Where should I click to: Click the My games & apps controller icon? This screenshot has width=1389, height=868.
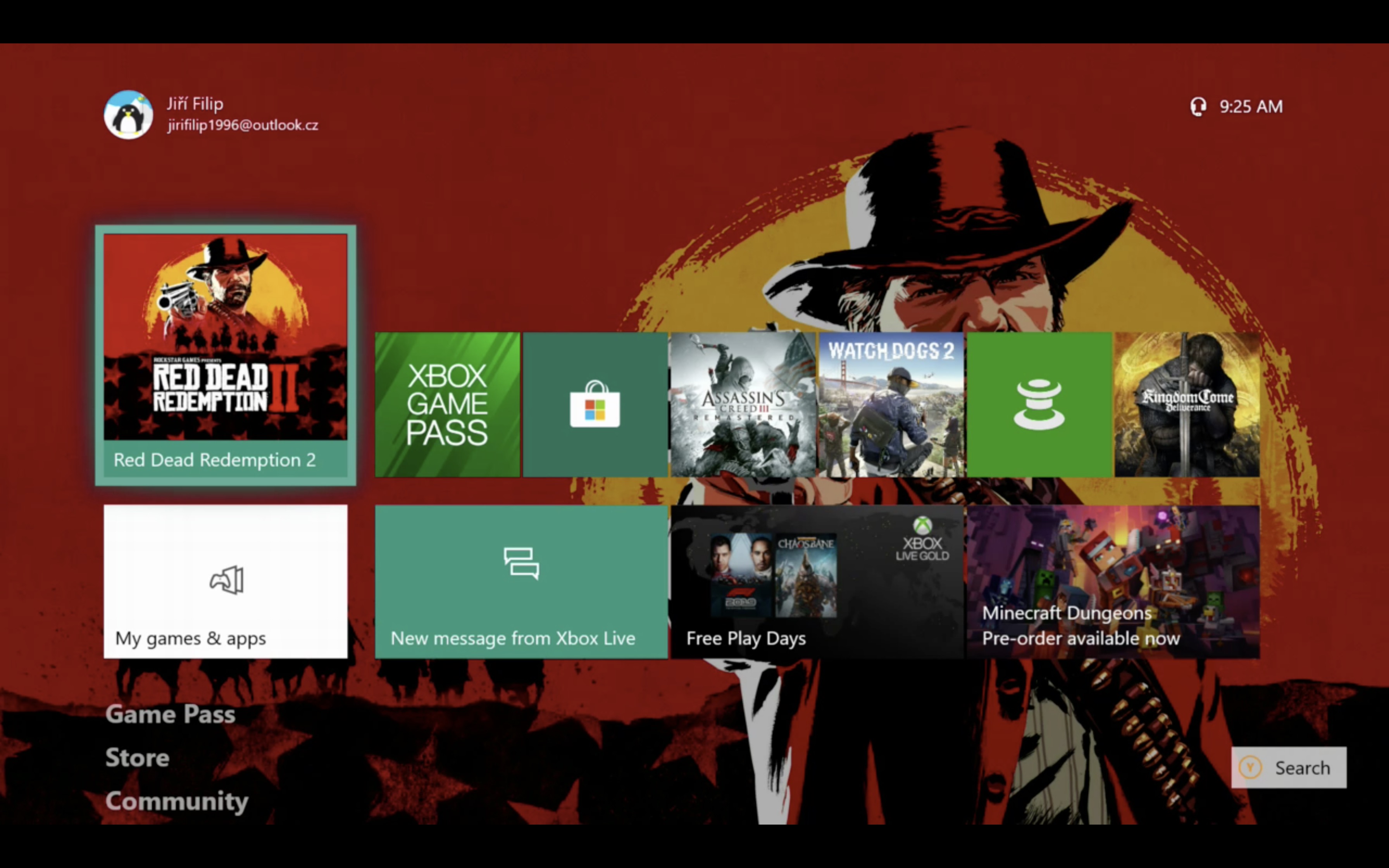[x=227, y=580]
